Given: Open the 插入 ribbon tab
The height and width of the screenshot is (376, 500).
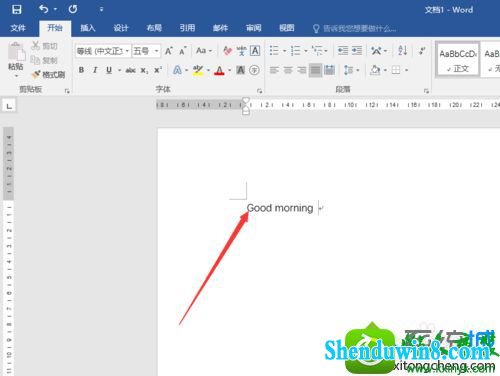Looking at the screenshot, I should click(88, 28).
